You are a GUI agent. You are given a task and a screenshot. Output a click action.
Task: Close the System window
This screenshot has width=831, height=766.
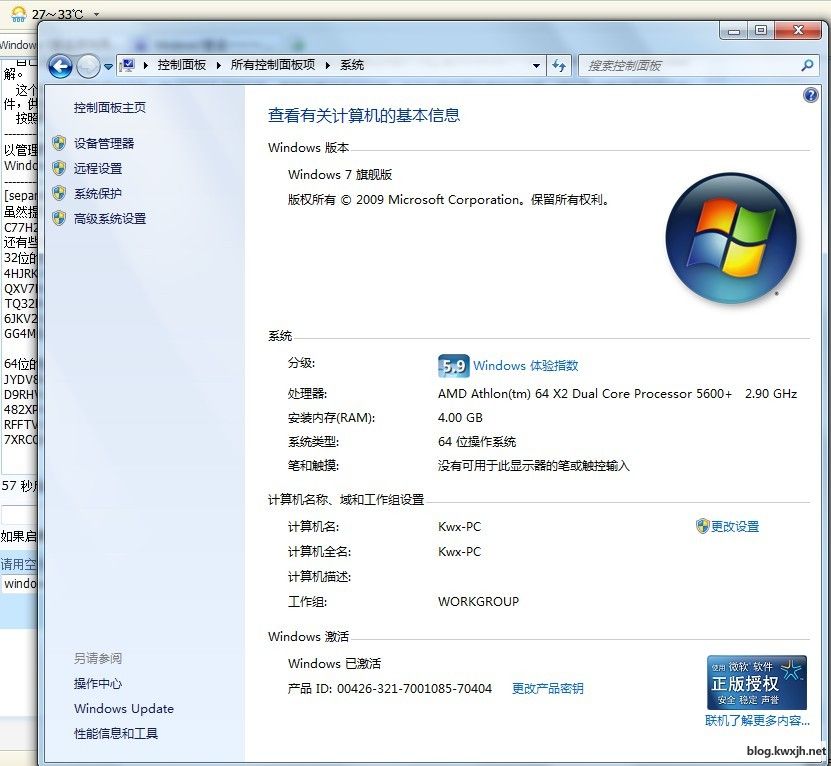point(799,31)
